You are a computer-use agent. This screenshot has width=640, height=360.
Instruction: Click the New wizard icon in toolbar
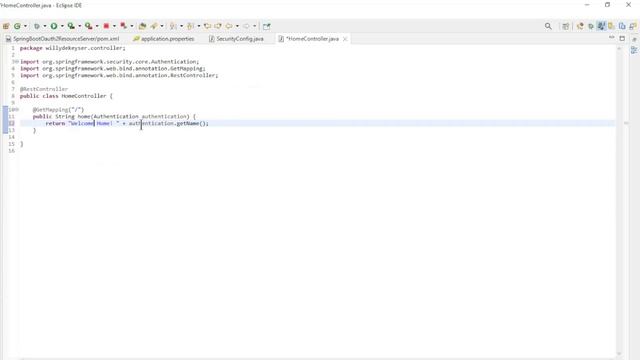(6, 26)
